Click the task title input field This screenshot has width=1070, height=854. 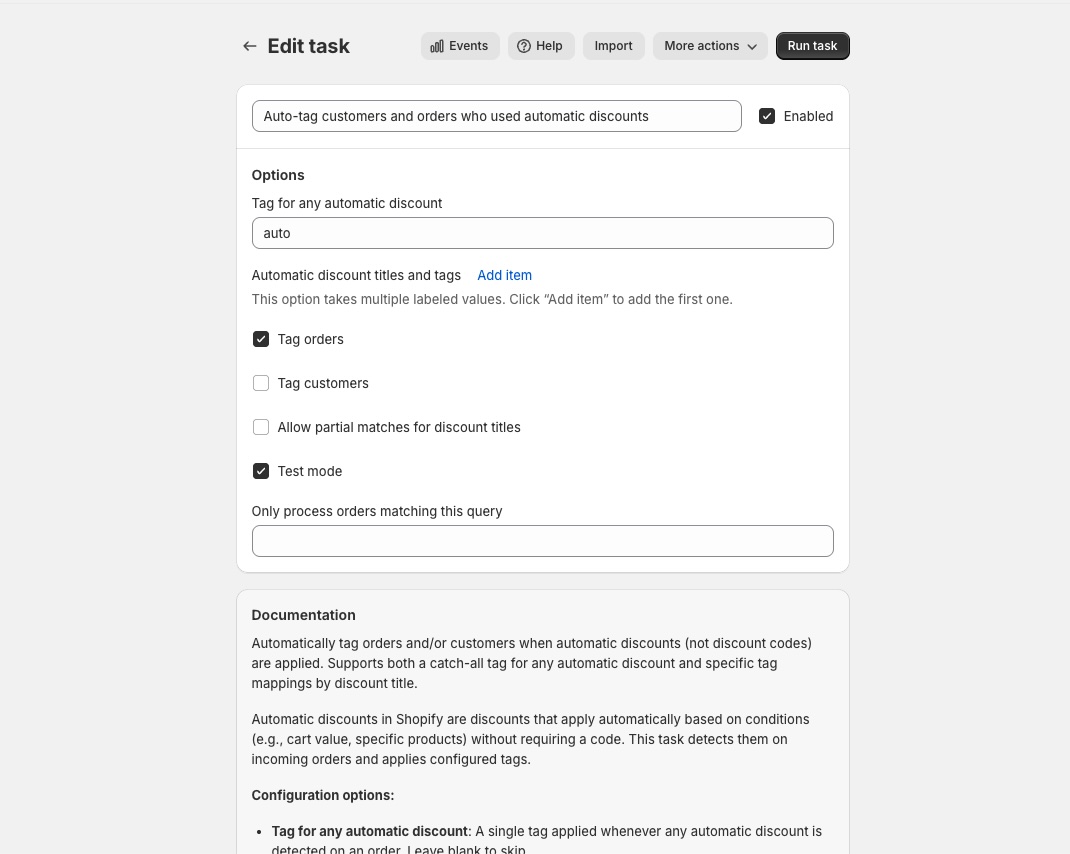click(x=496, y=116)
